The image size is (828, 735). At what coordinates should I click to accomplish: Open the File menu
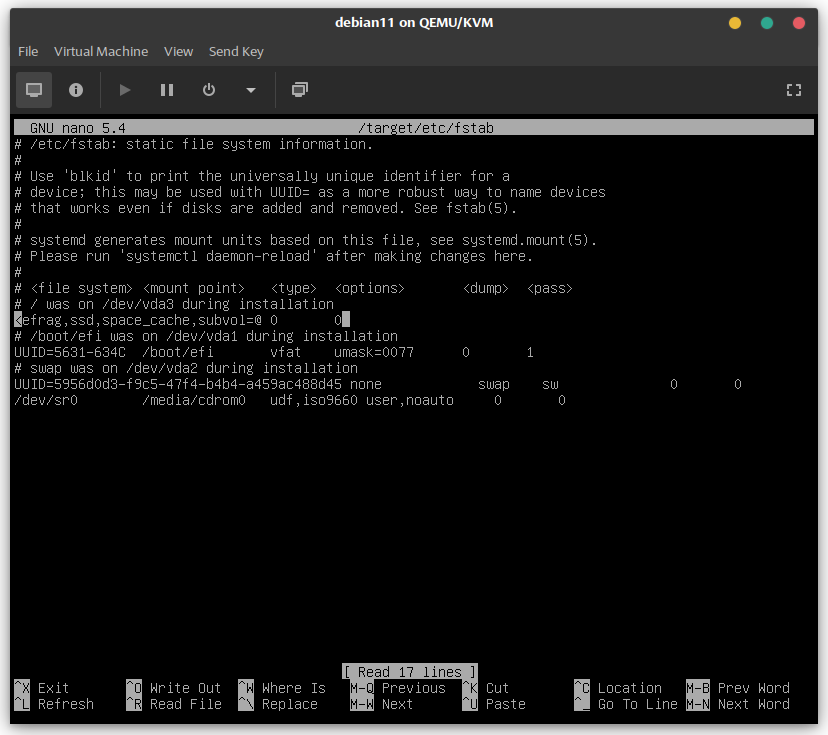click(28, 51)
